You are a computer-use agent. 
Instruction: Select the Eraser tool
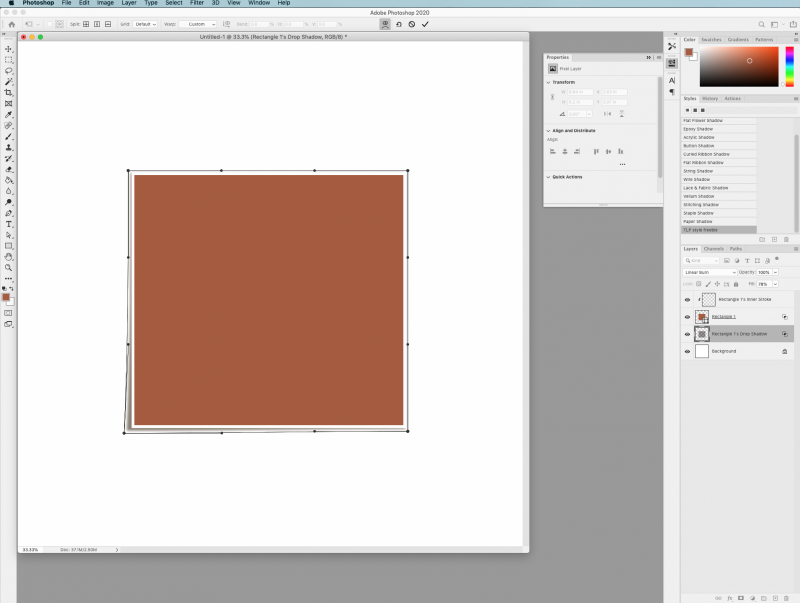9,169
